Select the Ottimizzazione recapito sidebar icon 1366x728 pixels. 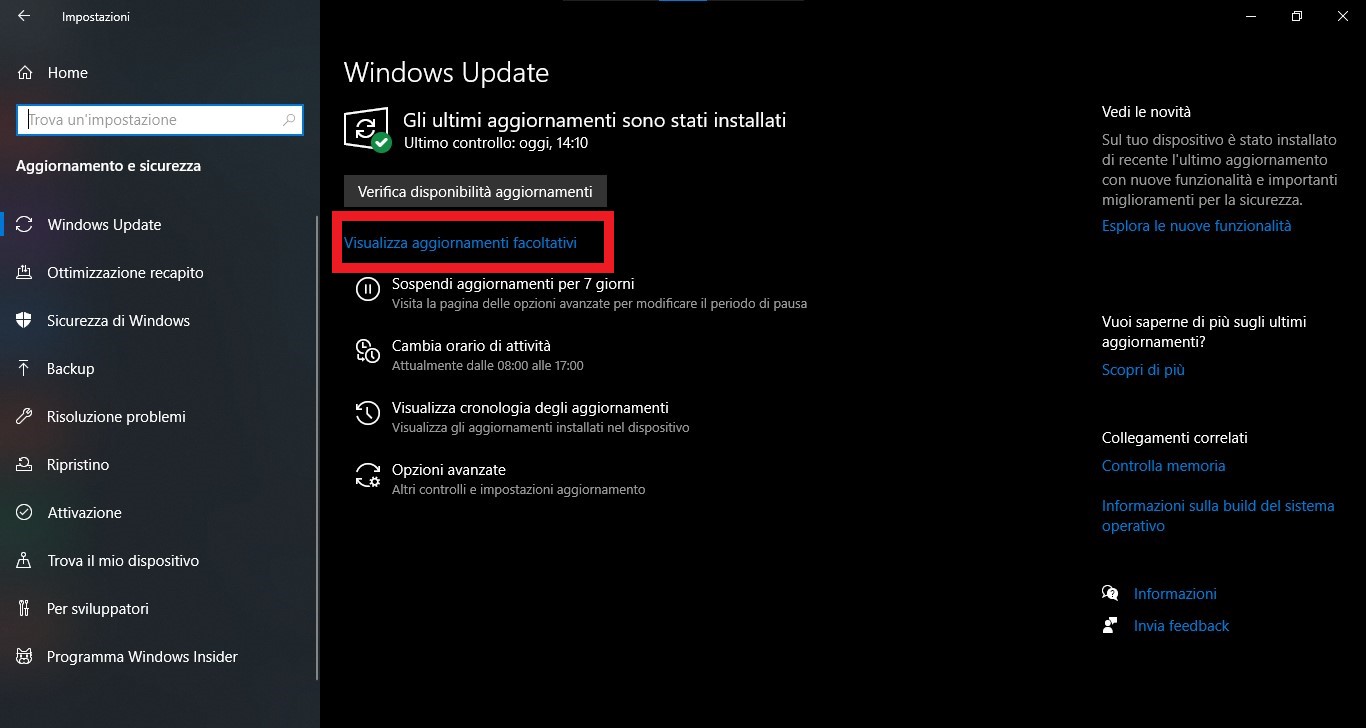pos(25,273)
